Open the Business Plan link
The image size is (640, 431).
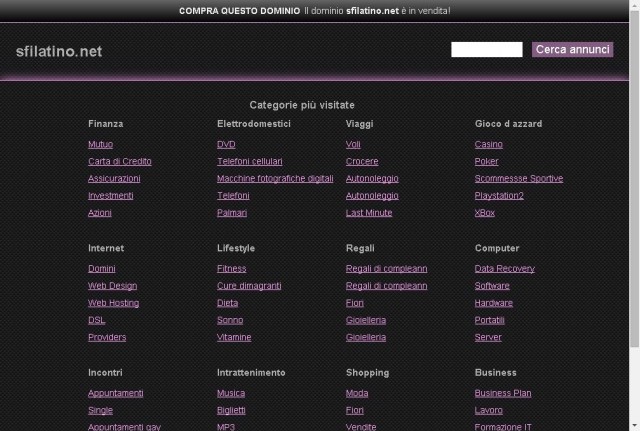[x=503, y=393]
